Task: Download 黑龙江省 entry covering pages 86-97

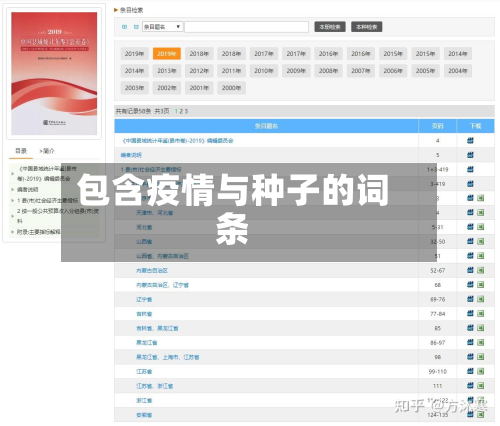Action: click(x=470, y=342)
